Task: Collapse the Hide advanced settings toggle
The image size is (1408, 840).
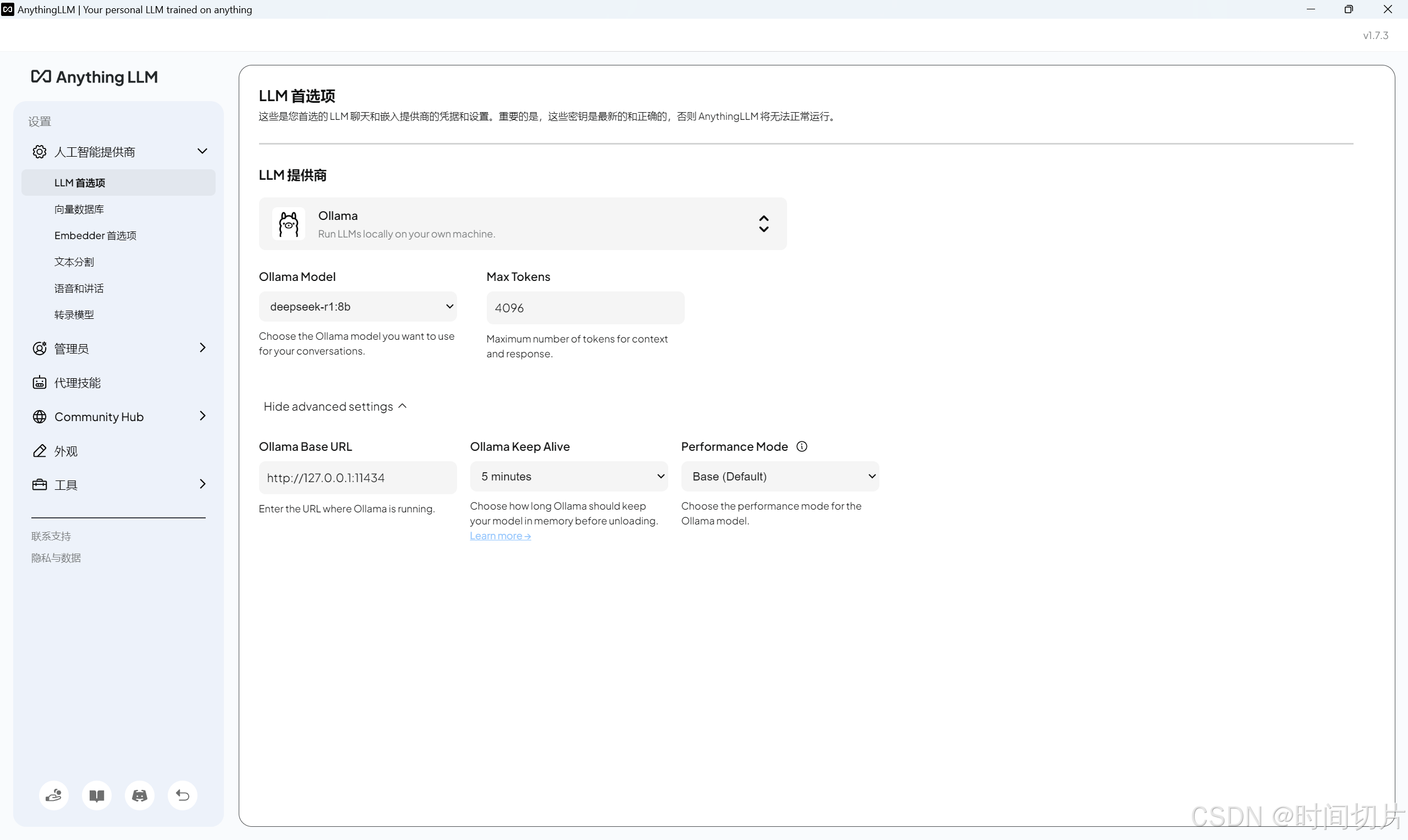Action: tap(334, 406)
